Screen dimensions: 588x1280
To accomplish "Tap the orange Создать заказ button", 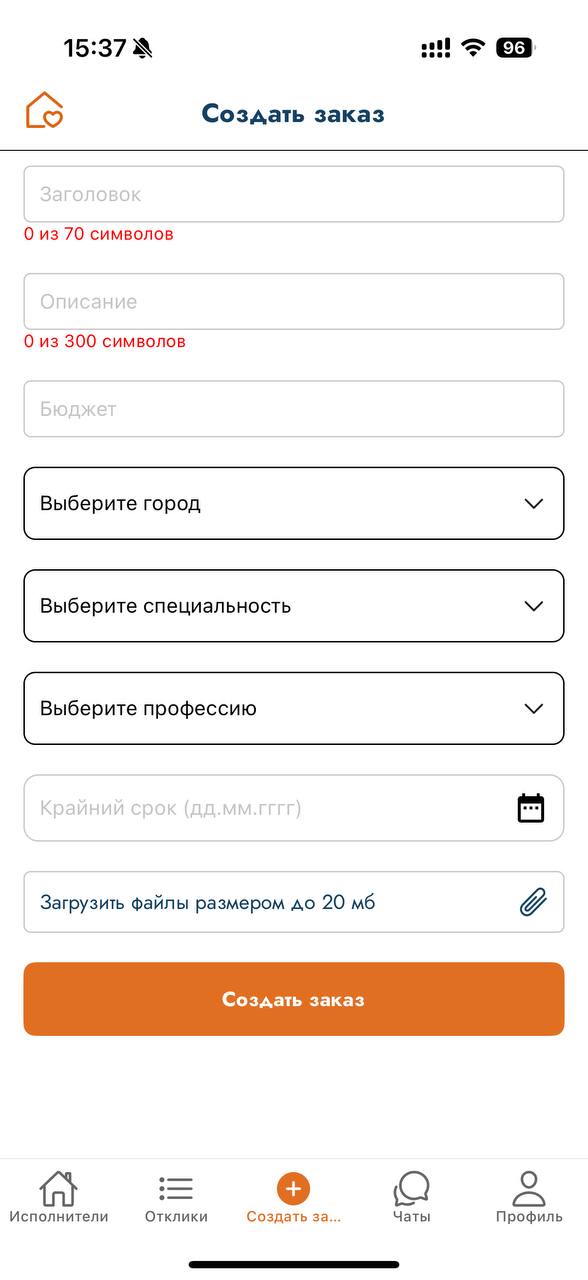I will click(x=294, y=999).
